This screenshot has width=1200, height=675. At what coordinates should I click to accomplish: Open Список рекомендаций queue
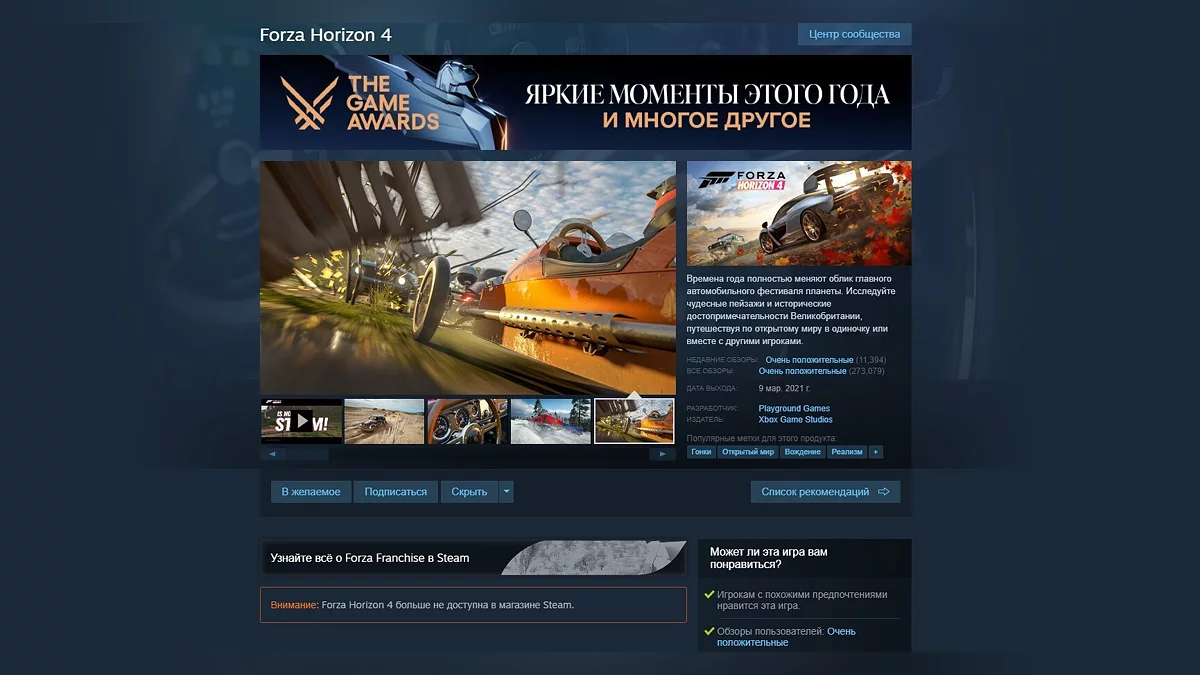[x=825, y=491]
